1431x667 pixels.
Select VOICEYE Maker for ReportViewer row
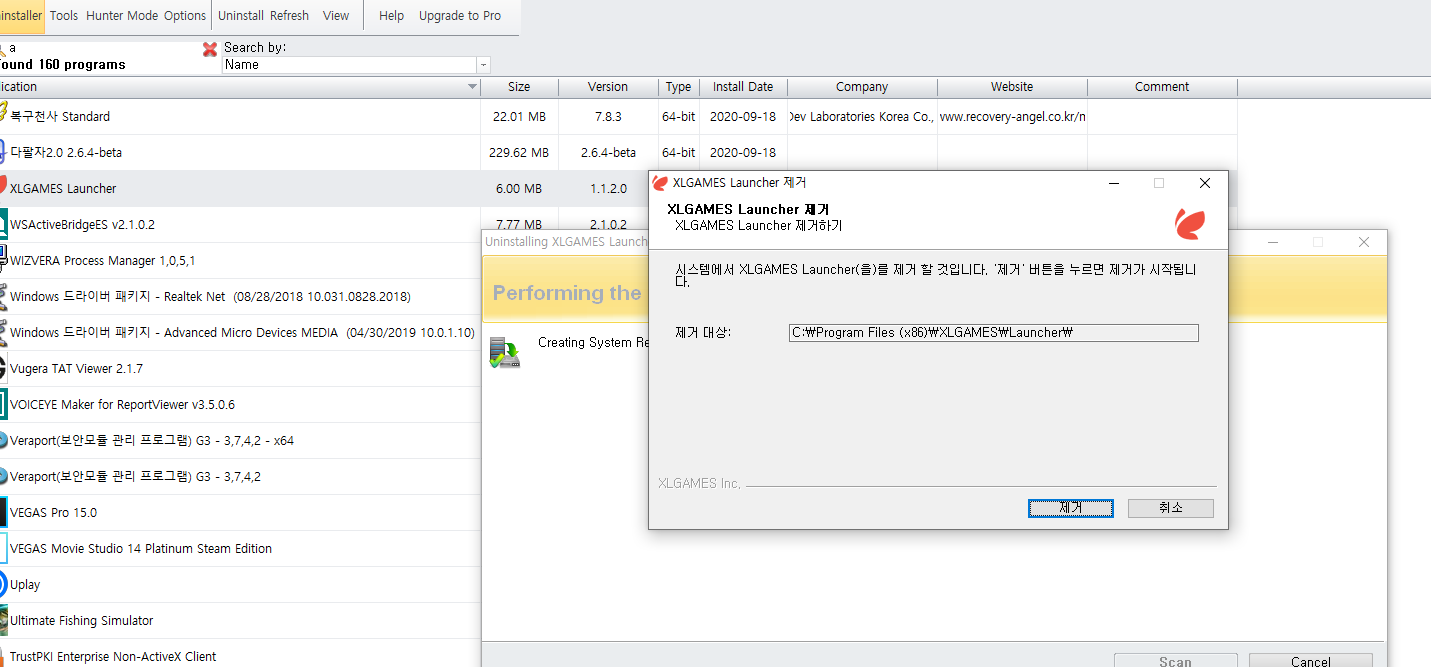click(240, 405)
